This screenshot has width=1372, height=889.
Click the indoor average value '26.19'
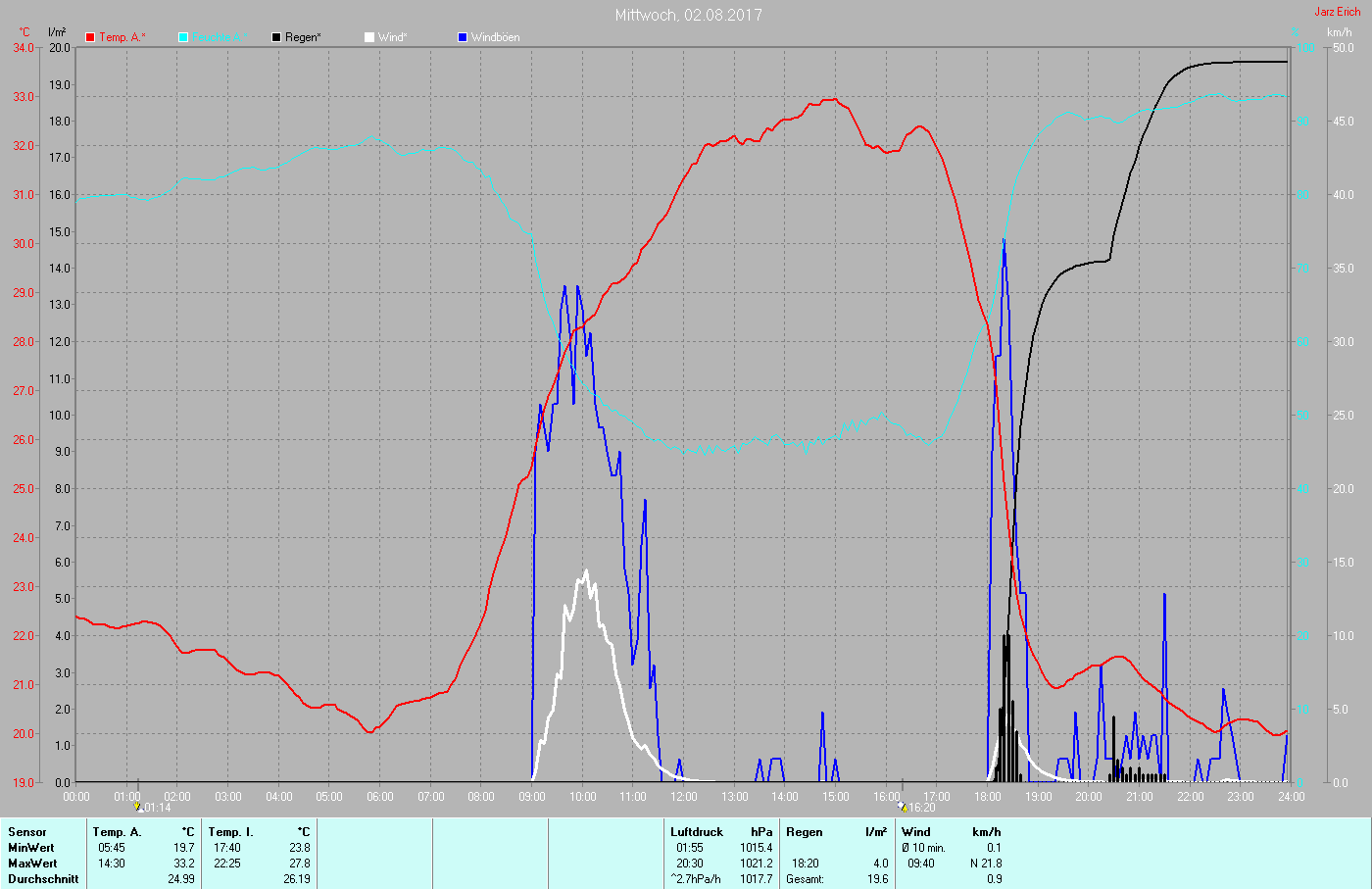297,879
